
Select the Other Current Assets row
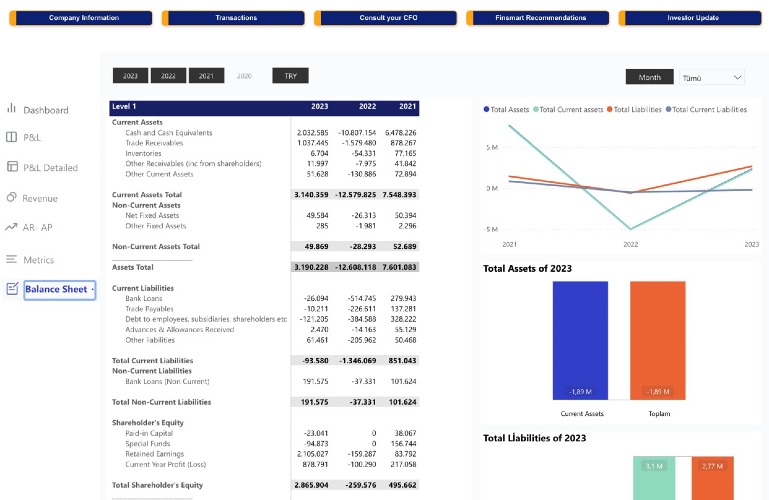(x=264, y=174)
